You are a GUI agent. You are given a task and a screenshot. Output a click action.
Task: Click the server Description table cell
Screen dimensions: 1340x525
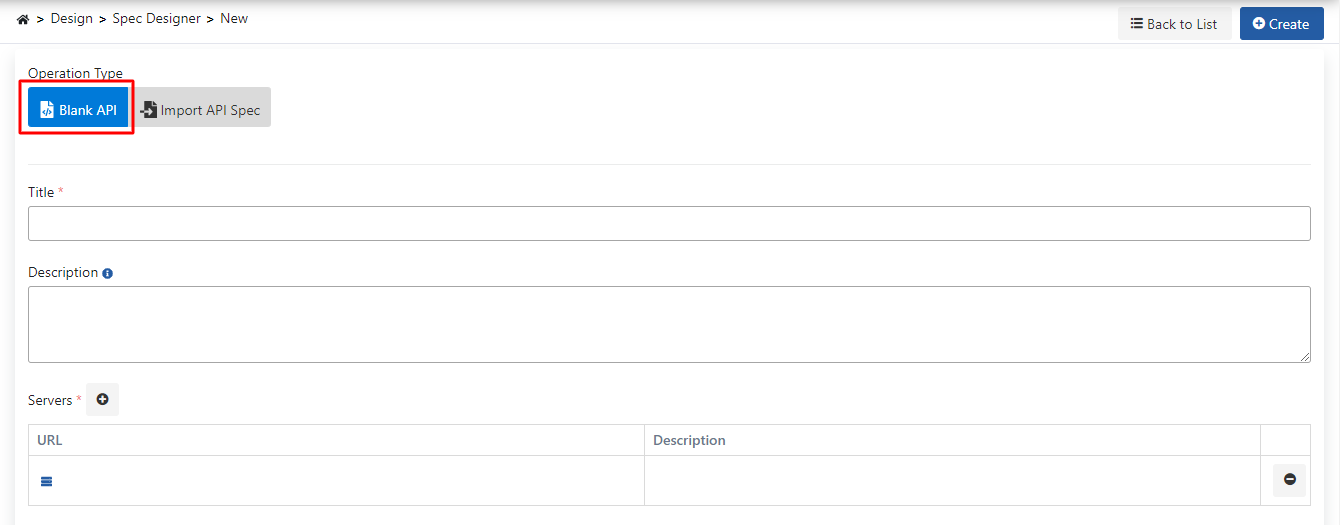coord(952,481)
